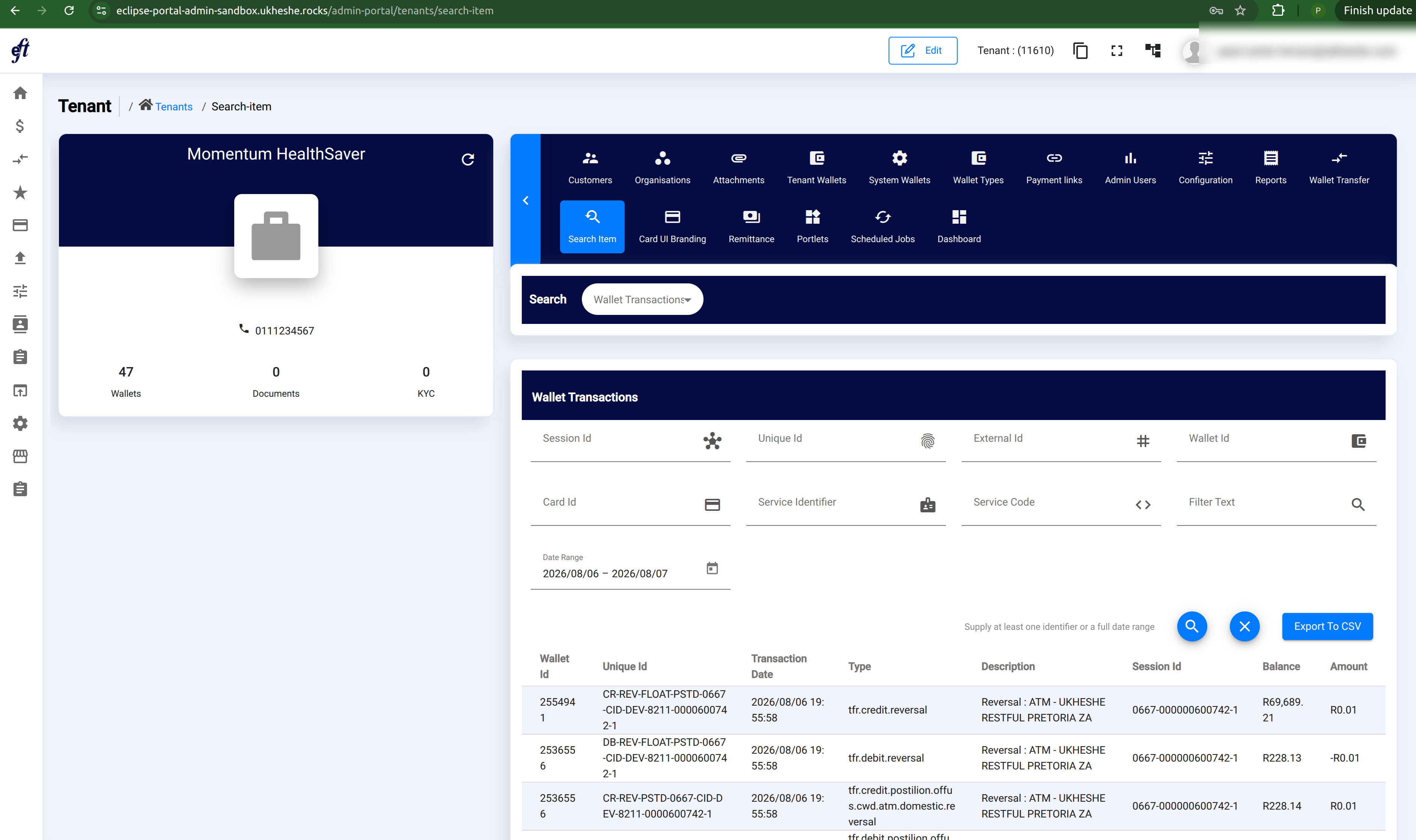
Task: Click the Edit button in the header
Action: click(922, 50)
